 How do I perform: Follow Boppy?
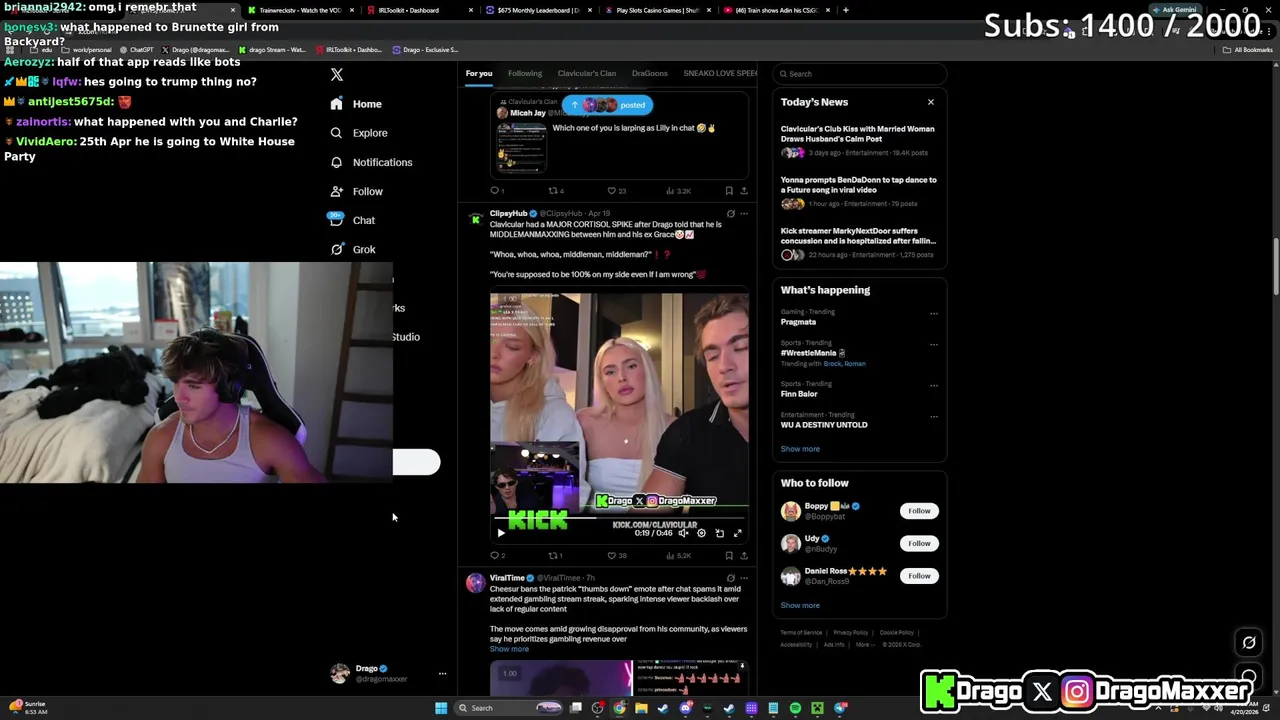919,511
